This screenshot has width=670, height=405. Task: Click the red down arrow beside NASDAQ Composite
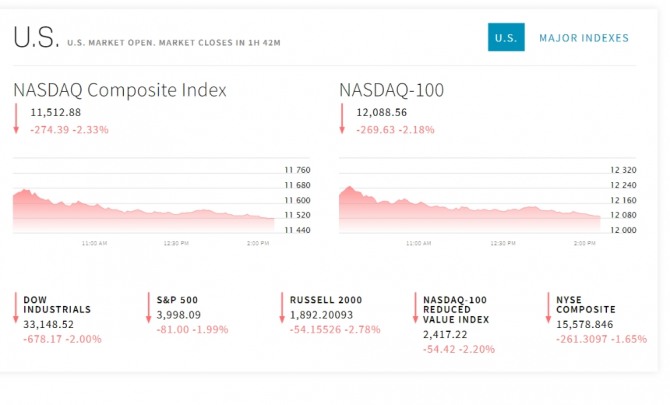click(x=16, y=118)
